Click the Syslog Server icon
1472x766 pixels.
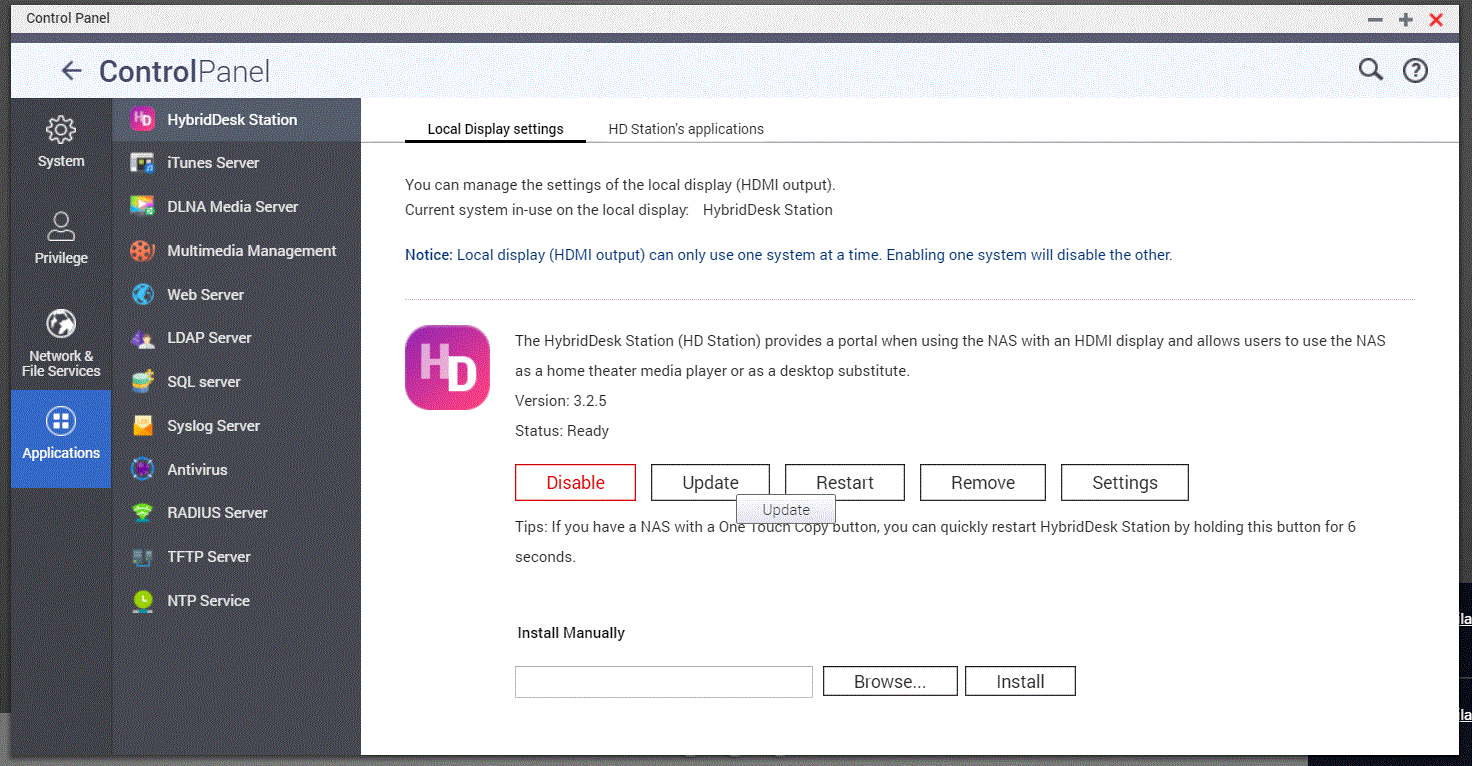[x=143, y=426]
